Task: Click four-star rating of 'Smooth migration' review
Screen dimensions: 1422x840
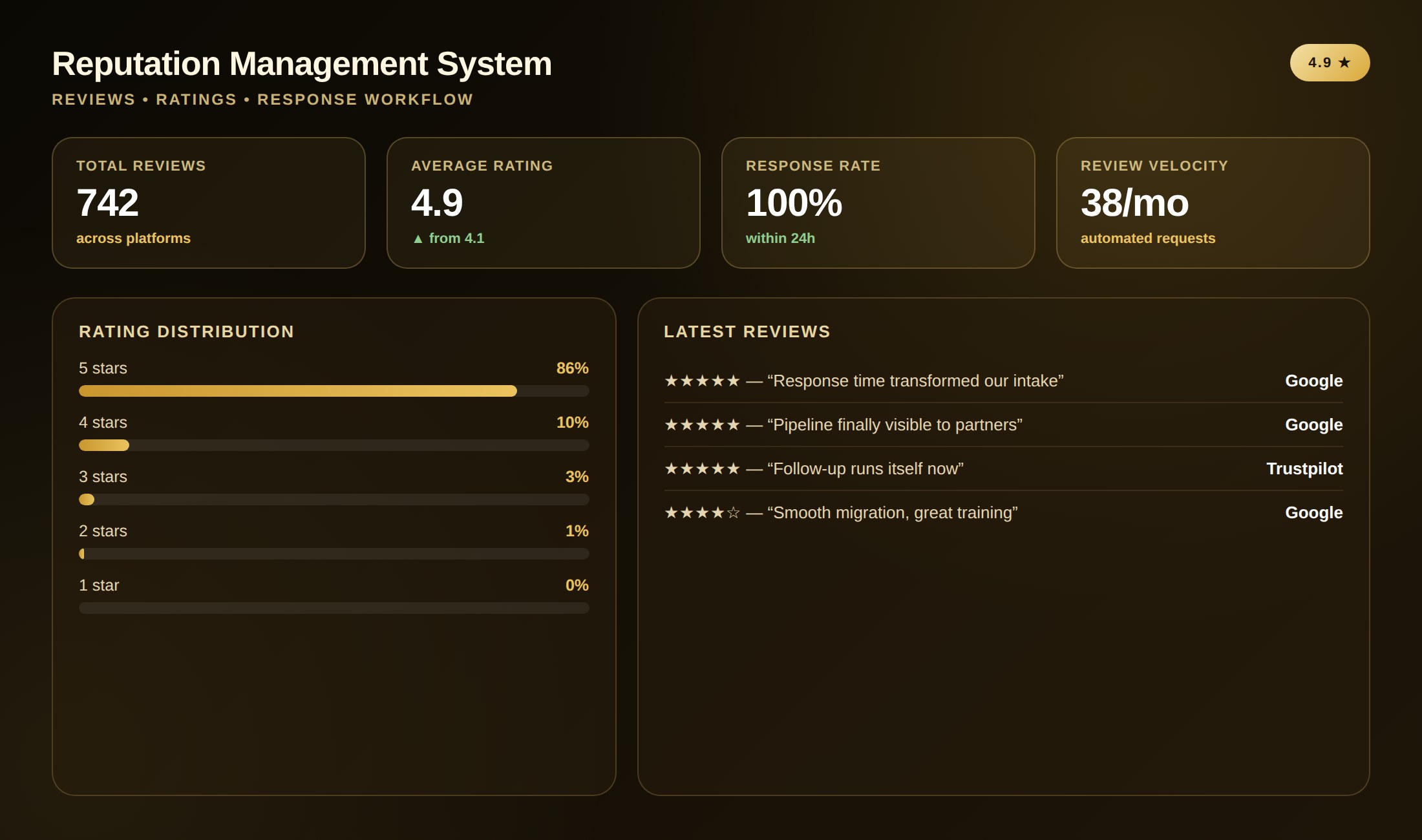Action: pyautogui.click(x=702, y=513)
